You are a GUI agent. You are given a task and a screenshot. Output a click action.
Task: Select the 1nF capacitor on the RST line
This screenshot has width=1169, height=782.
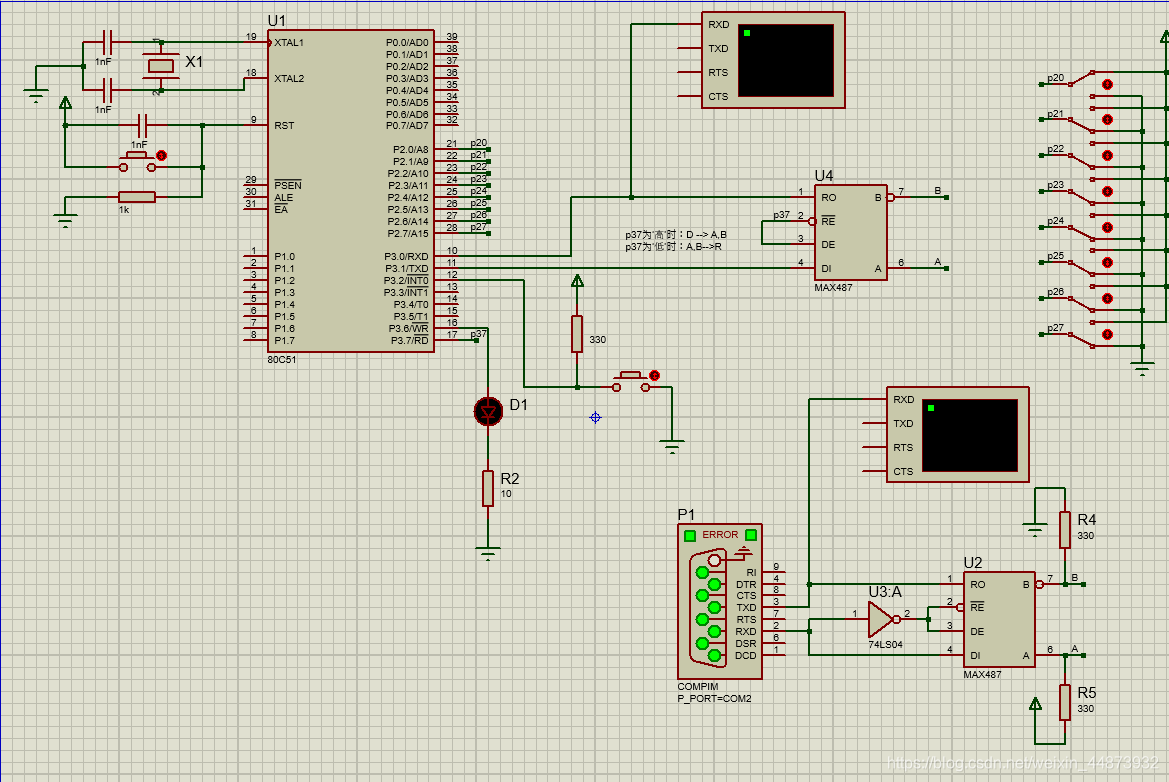pyautogui.click(x=143, y=125)
